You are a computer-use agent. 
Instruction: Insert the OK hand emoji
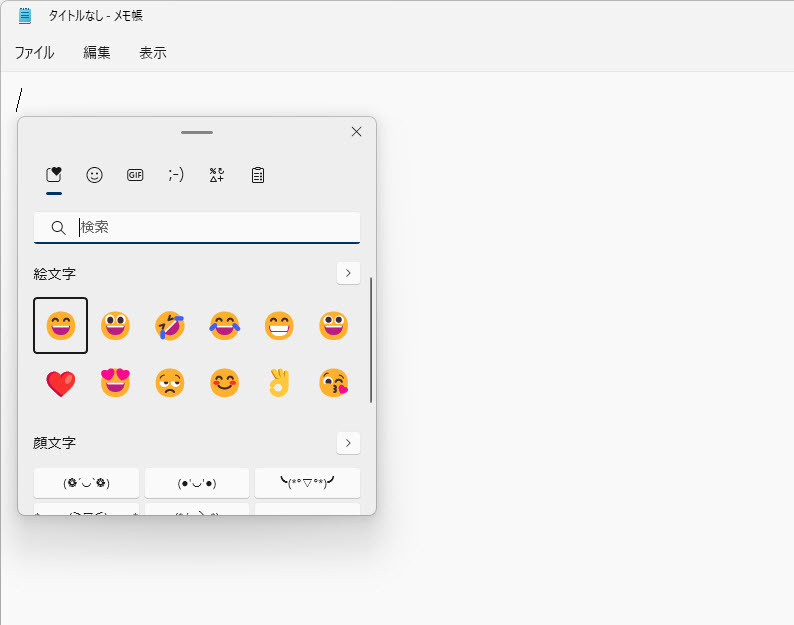click(278, 383)
